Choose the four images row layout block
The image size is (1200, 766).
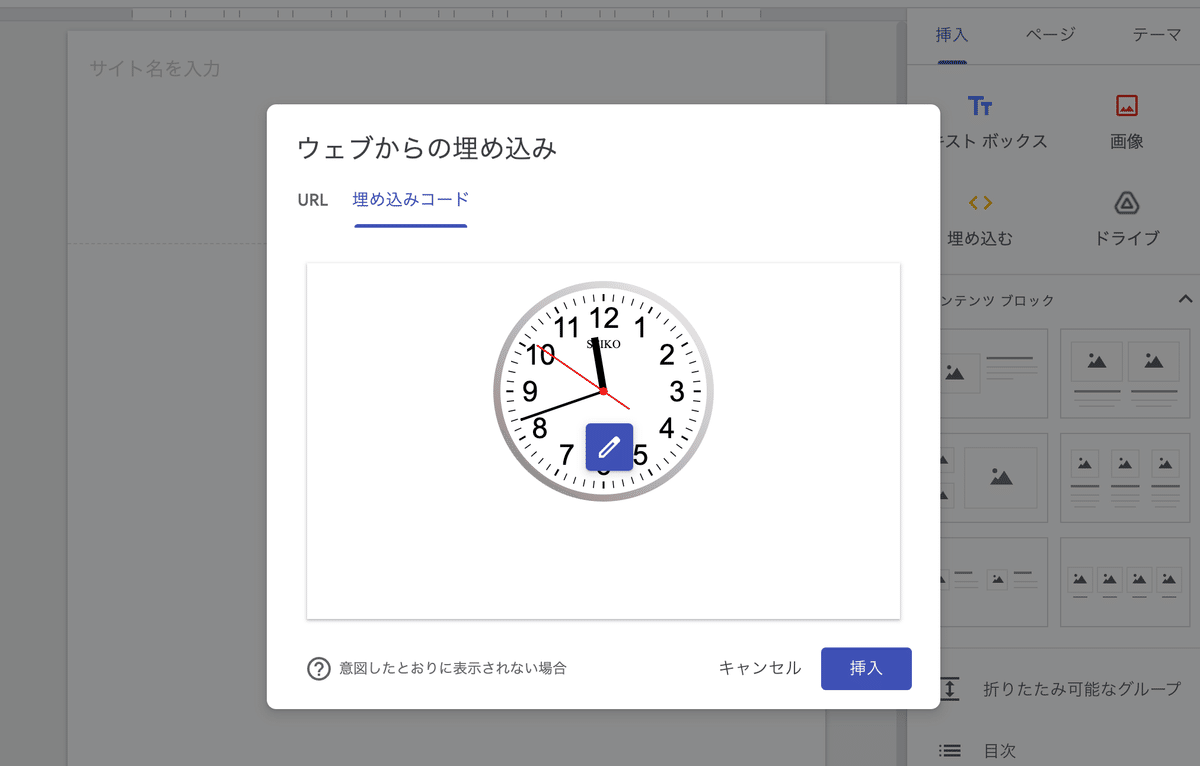click(1125, 582)
